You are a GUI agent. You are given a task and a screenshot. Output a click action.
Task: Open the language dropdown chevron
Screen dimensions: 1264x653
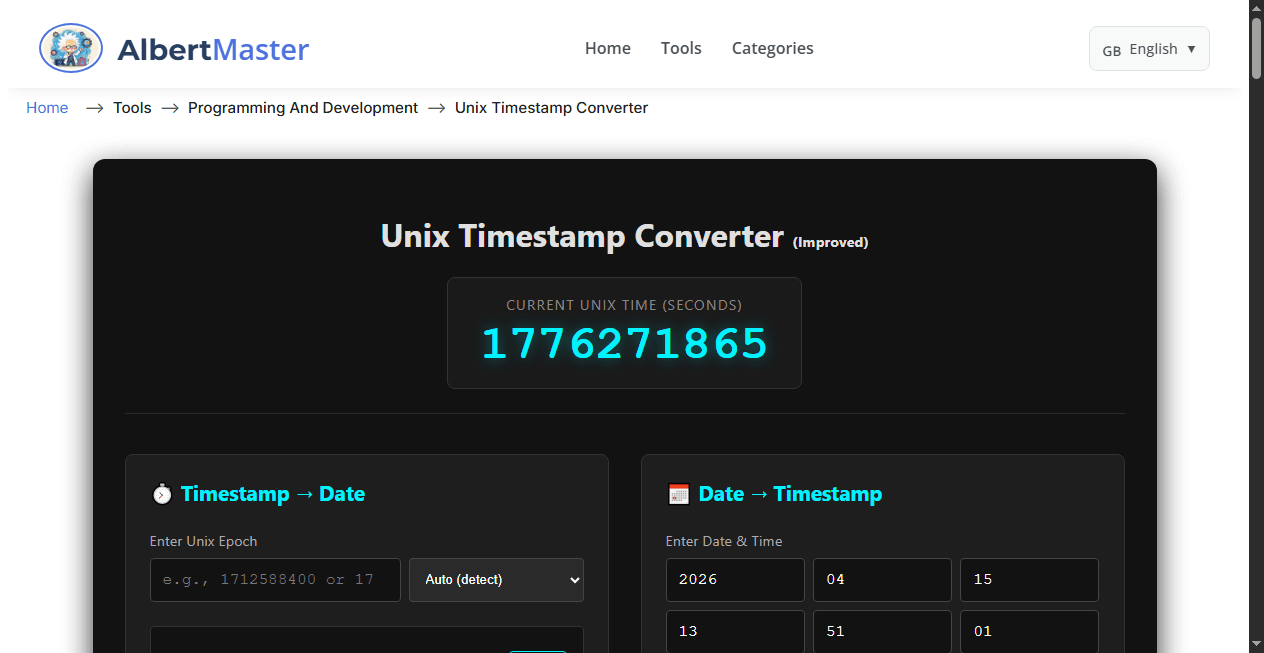tap(1192, 48)
